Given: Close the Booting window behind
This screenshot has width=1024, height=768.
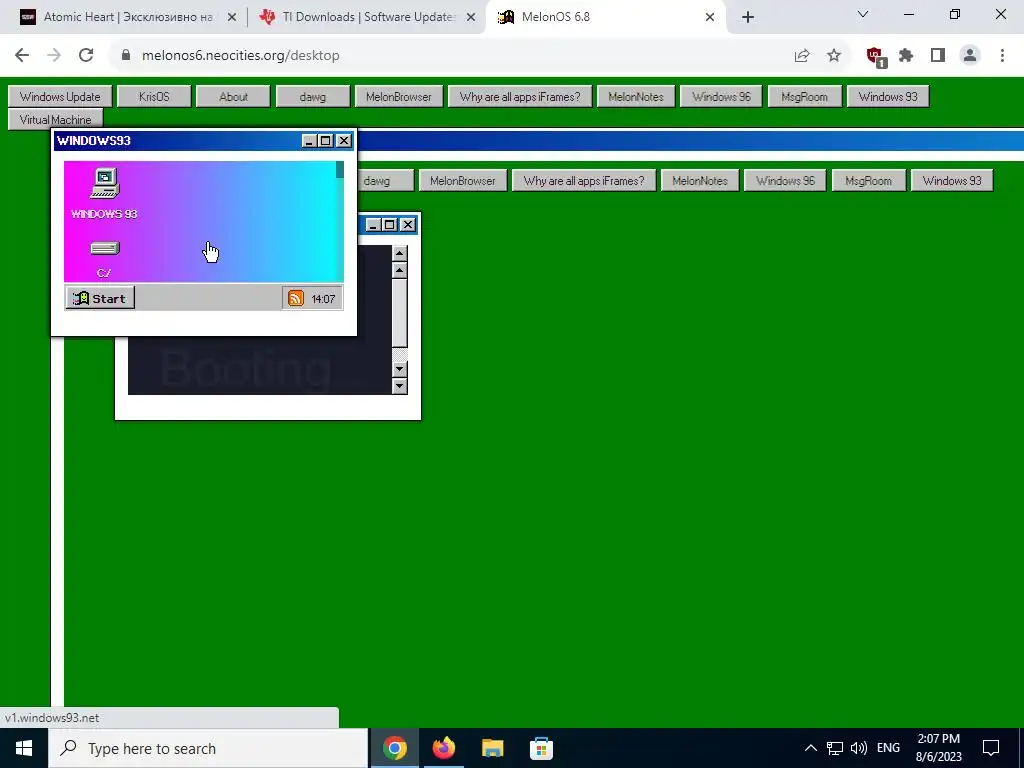Looking at the screenshot, I should 408,225.
